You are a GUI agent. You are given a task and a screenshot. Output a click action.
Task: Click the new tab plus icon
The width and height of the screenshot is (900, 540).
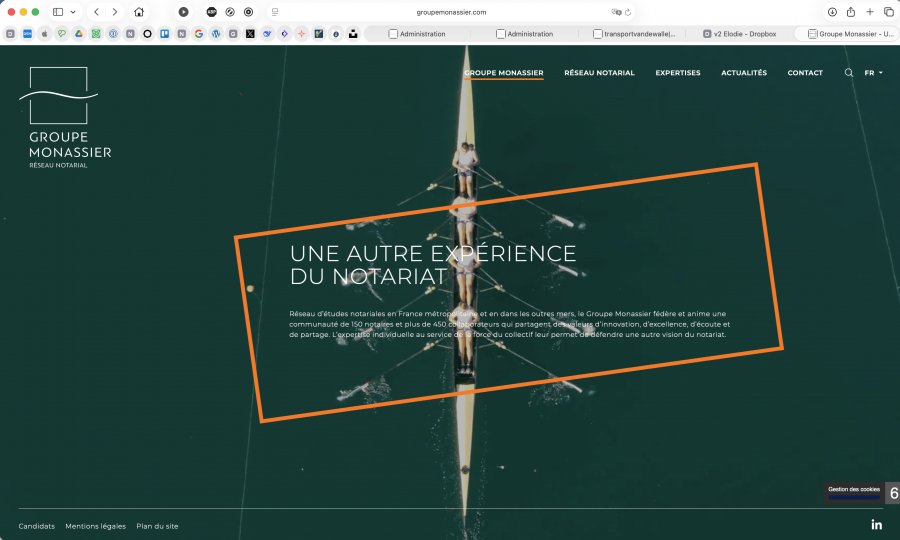[870, 12]
